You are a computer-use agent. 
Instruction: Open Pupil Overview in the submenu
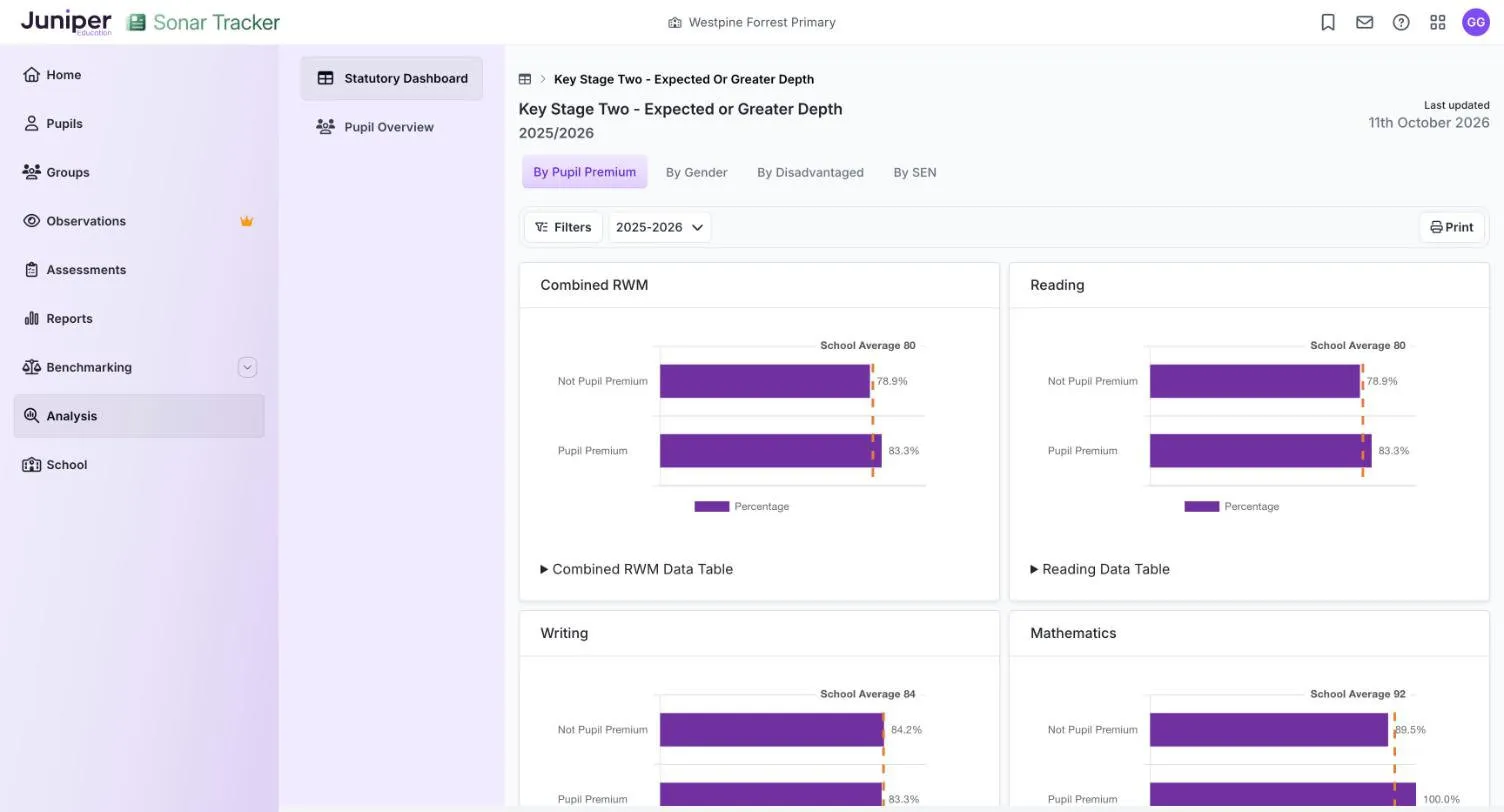tap(391, 127)
